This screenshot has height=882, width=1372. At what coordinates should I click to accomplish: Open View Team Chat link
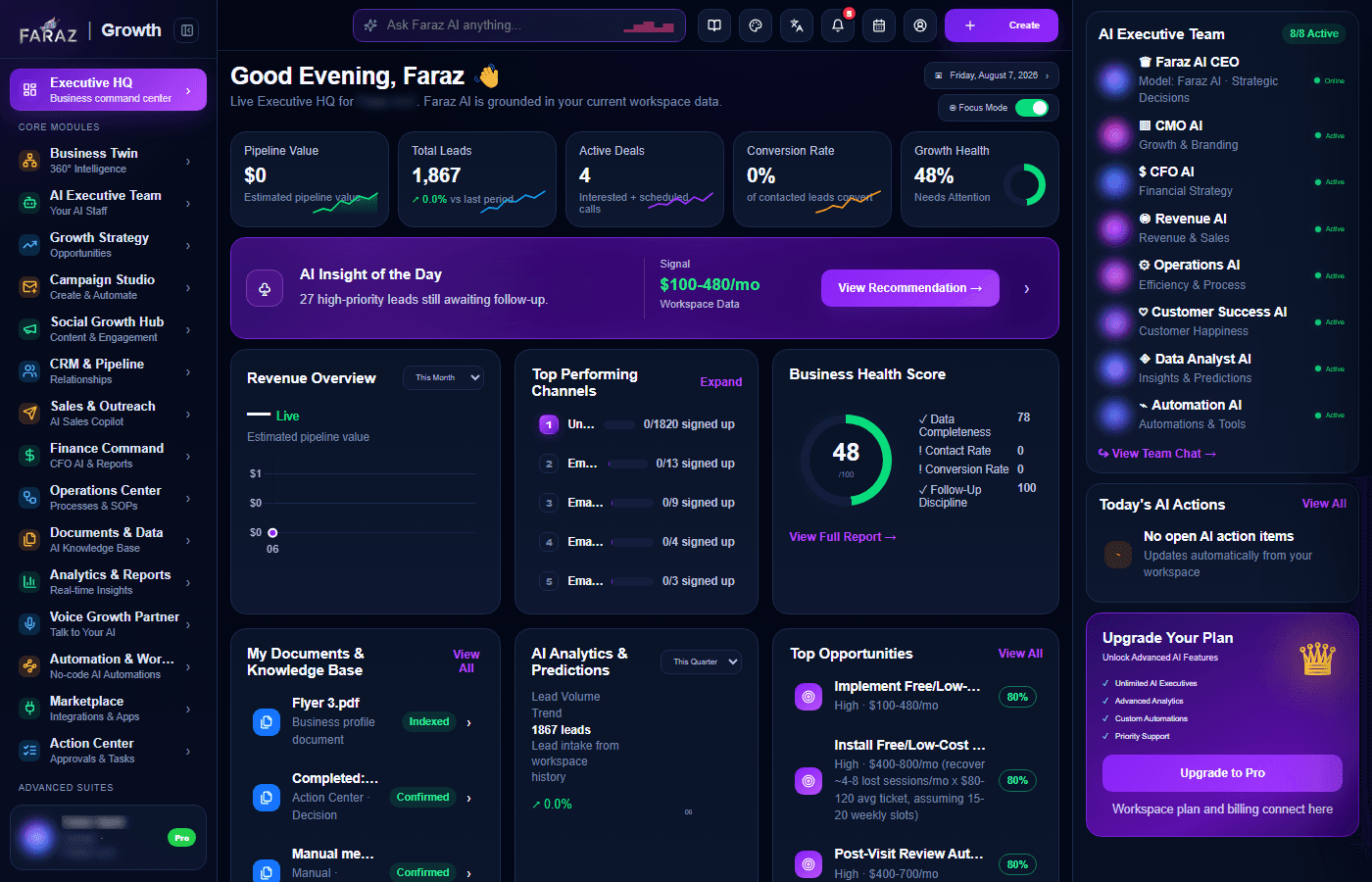coord(1157,454)
